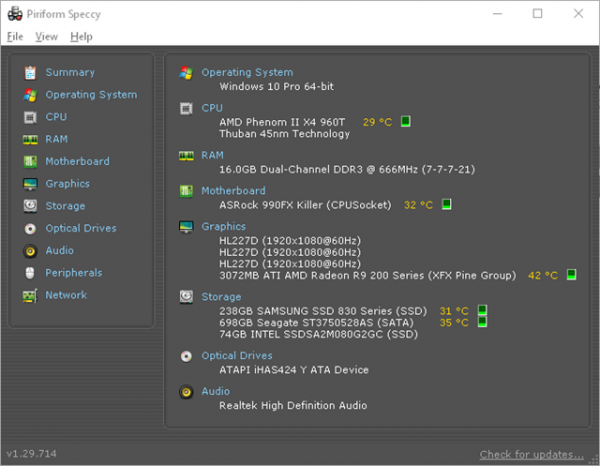Open Network section from sidebar
Image resolution: width=600 pixels, height=466 pixels.
(66, 295)
